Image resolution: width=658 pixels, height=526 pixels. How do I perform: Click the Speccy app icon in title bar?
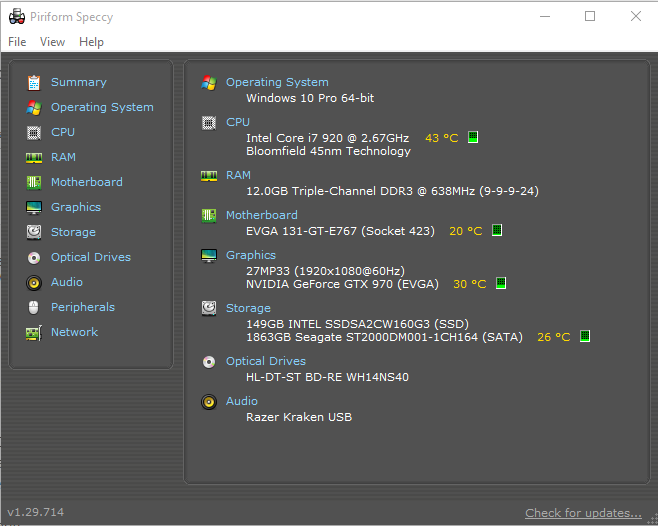(17, 16)
